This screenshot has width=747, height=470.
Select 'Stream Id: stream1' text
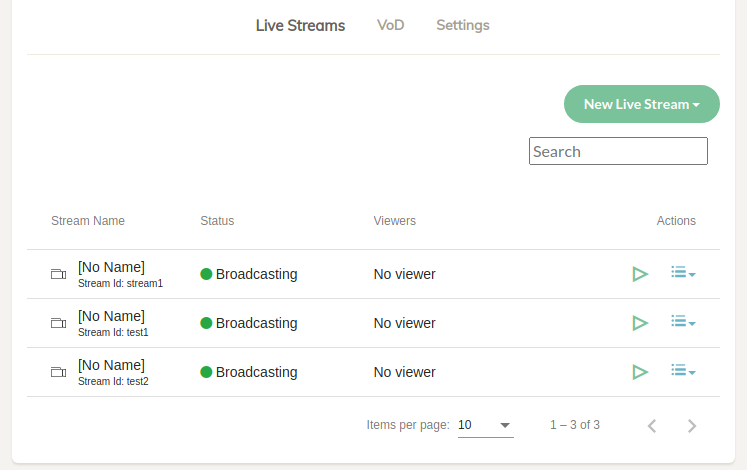click(121, 283)
